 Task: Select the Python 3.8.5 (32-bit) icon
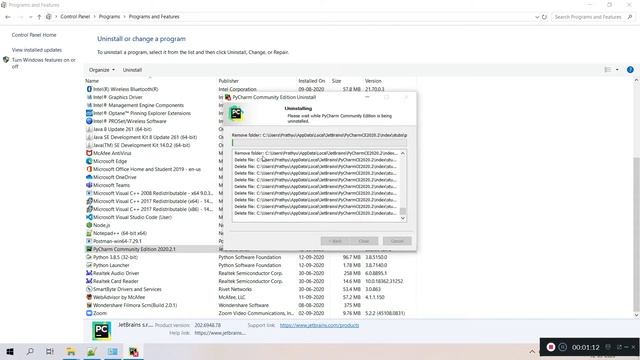click(x=89, y=257)
